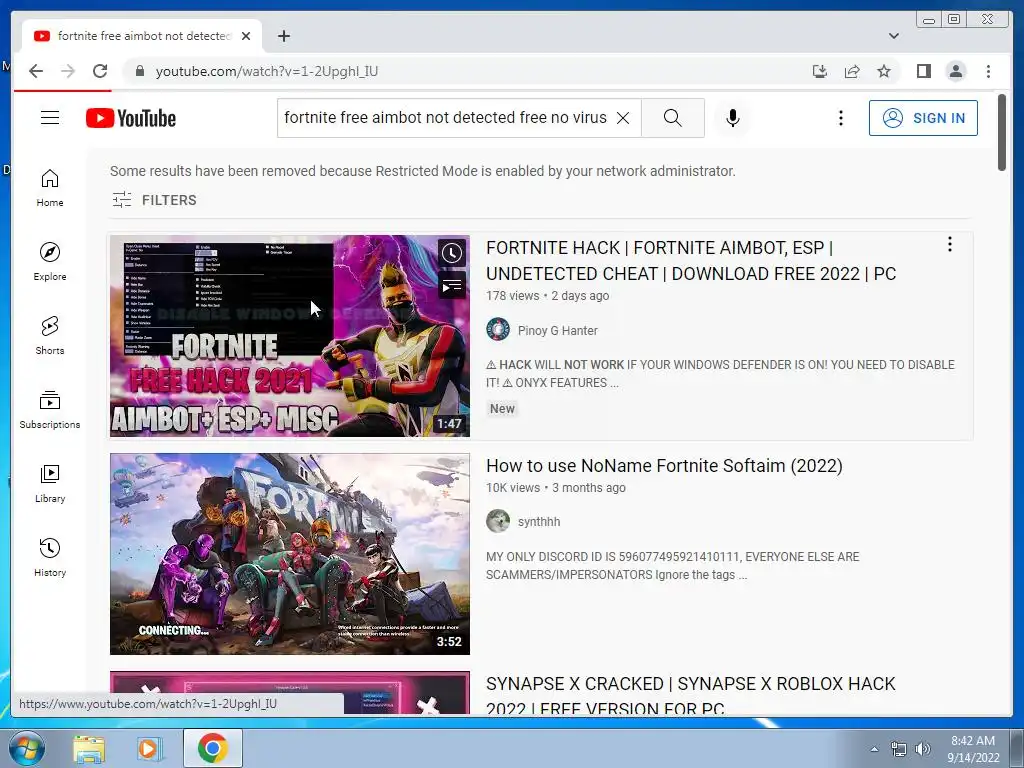Click the YouTube logo
The height and width of the screenshot is (768, 1024).
pos(131,118)
